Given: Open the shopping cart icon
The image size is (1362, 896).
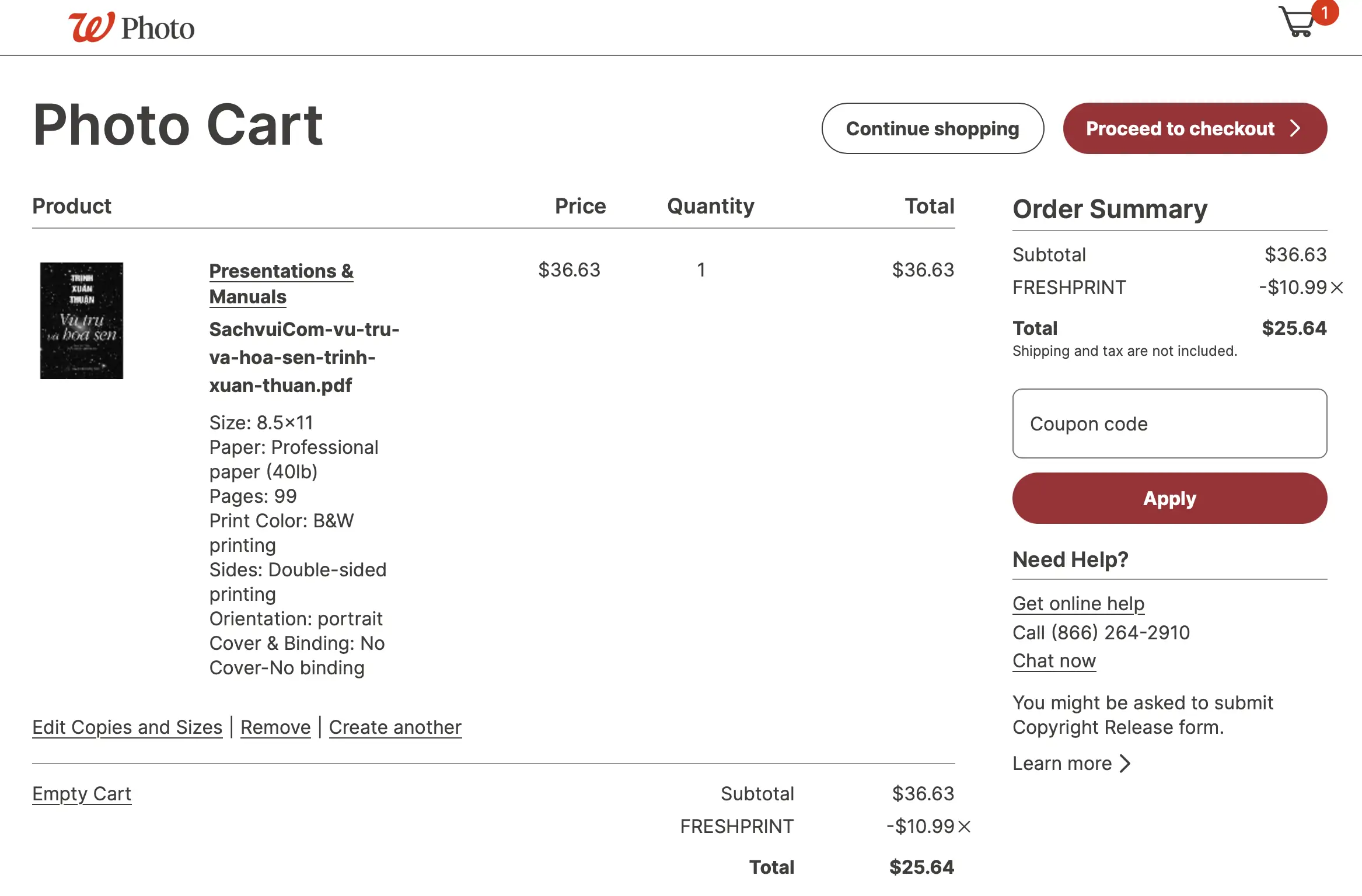Looking at the screenshot, I should coord(1297,22).
